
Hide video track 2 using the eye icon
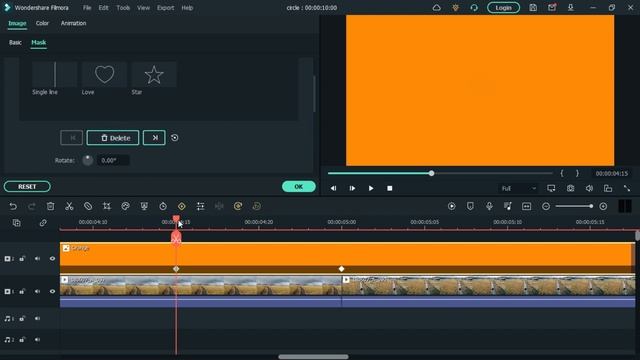coord(52,258)
